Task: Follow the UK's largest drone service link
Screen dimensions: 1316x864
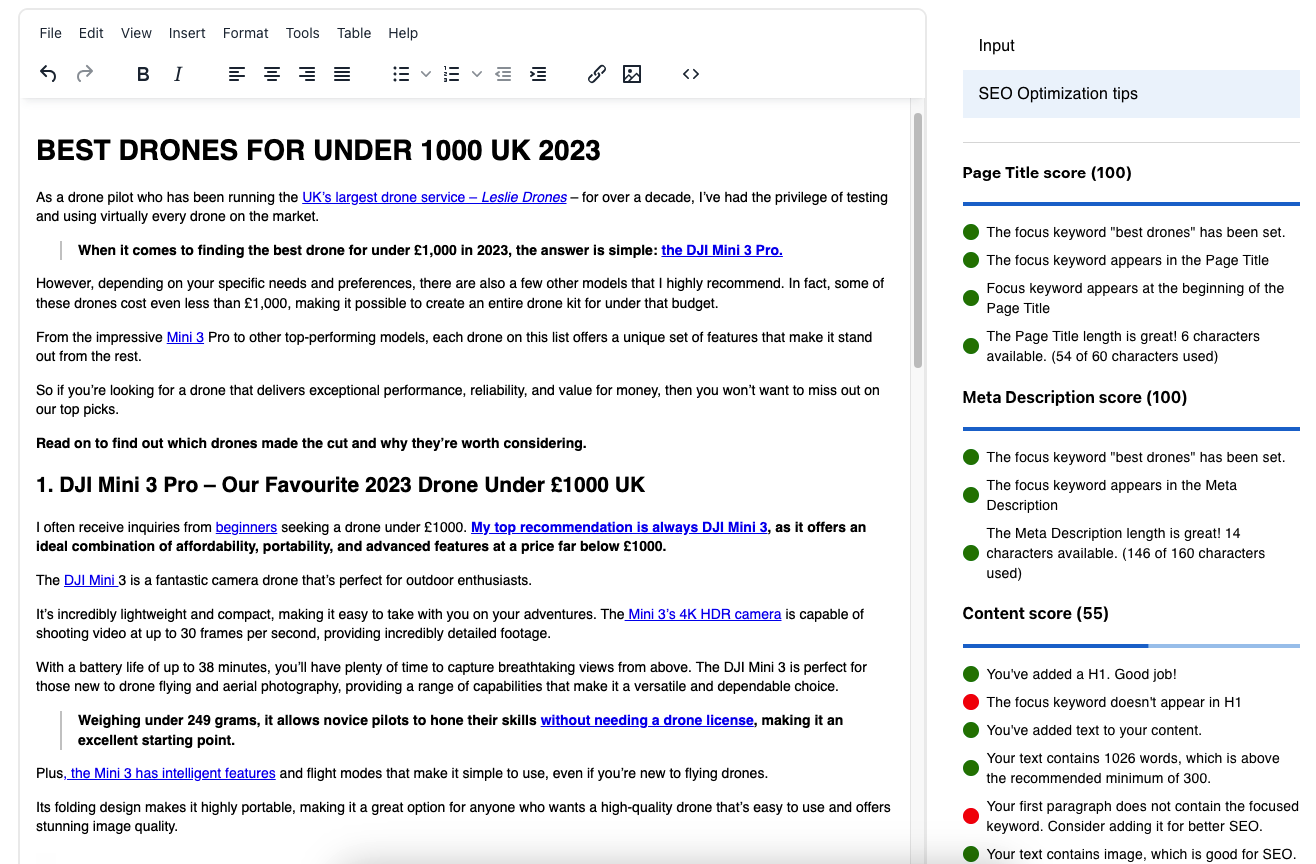Action: click(x=434, y=198)
